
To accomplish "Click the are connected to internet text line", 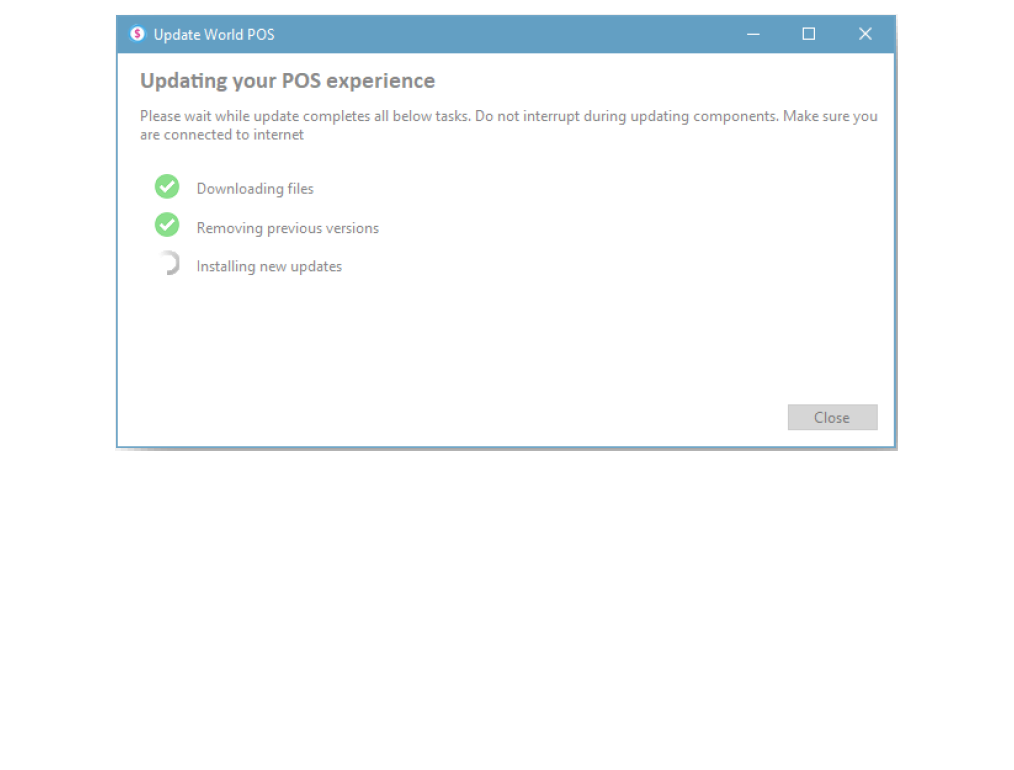I will [222, 134].
